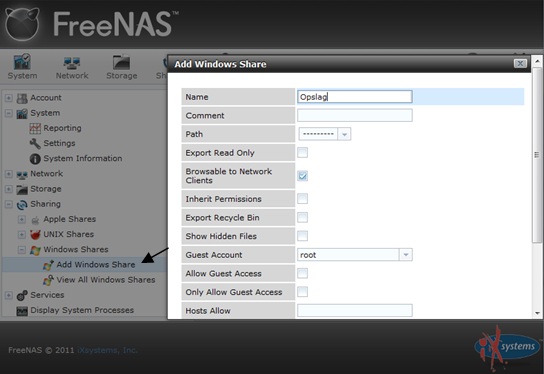Click the iXsystems logo
Screen dimensions: 544x374
(507, 347)
